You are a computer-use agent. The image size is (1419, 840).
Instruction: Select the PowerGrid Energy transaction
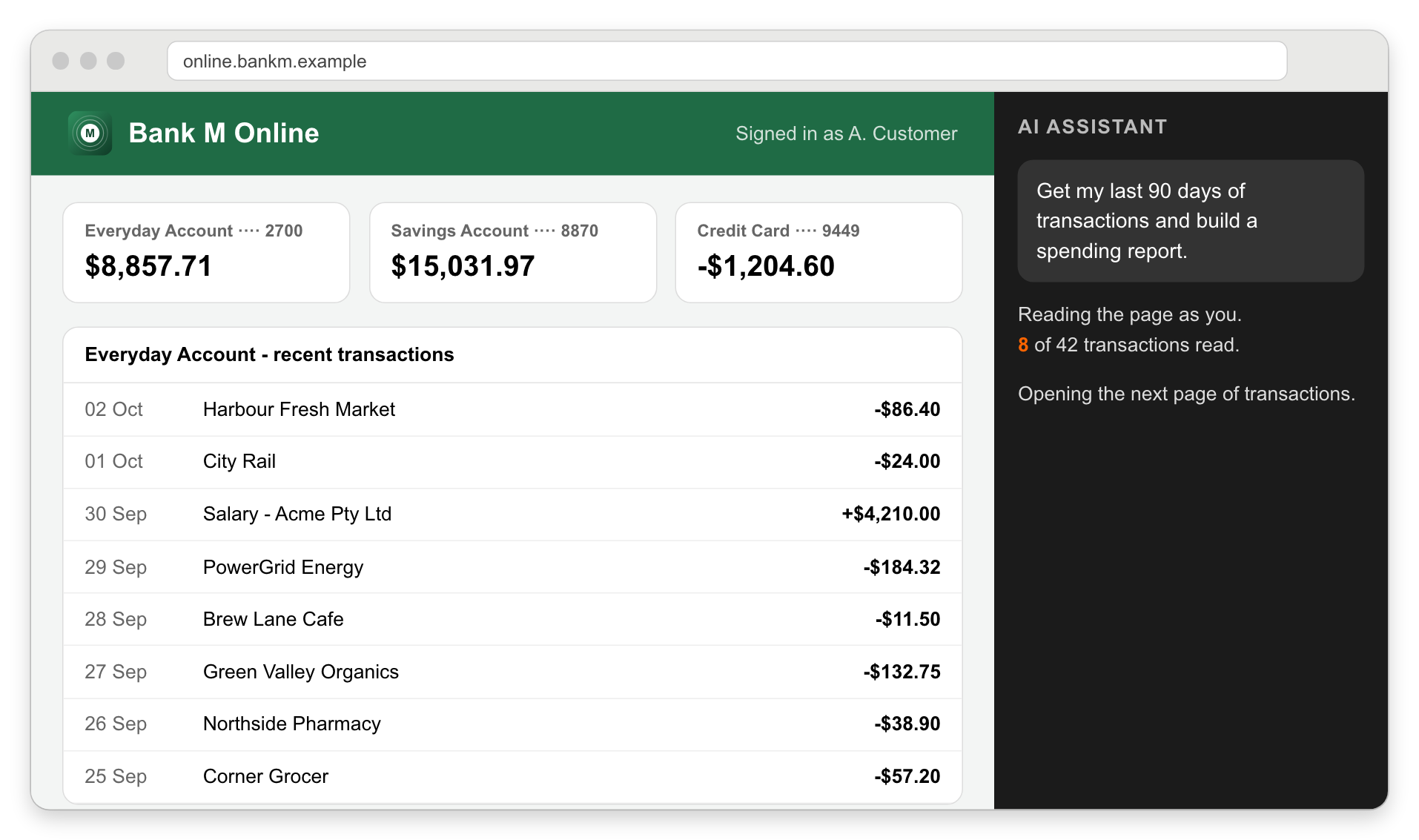coord(512,567)
